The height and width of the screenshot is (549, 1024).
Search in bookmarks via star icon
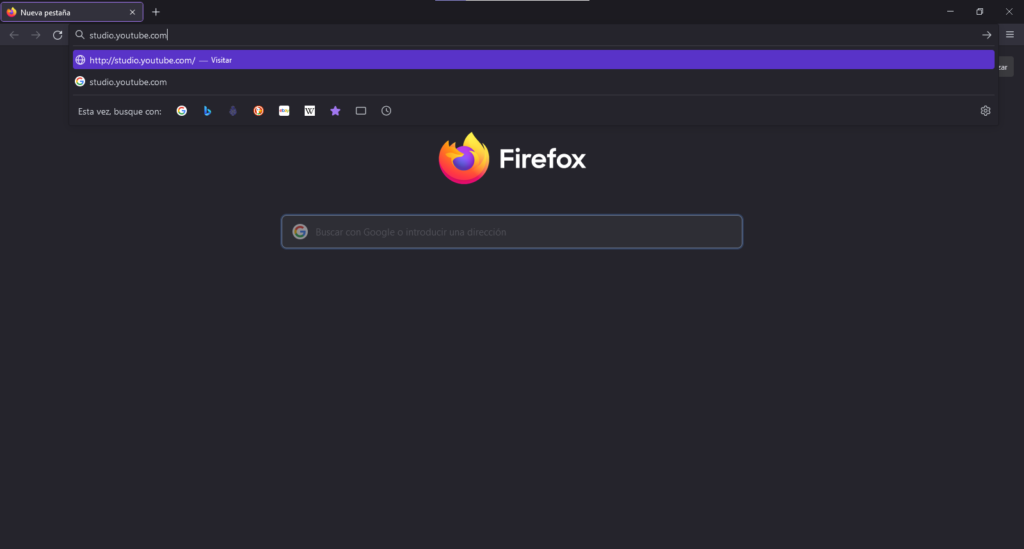335,111
